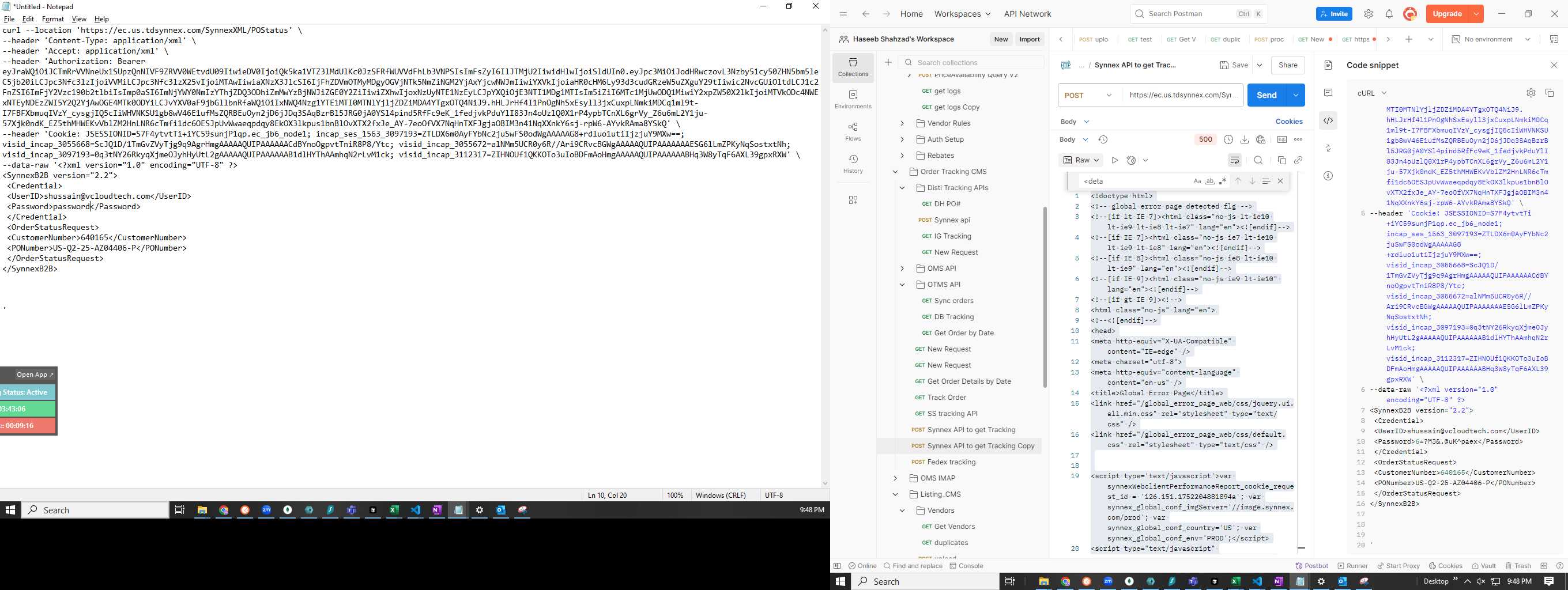Collapse the OTMS API folder

pos(902,284)
